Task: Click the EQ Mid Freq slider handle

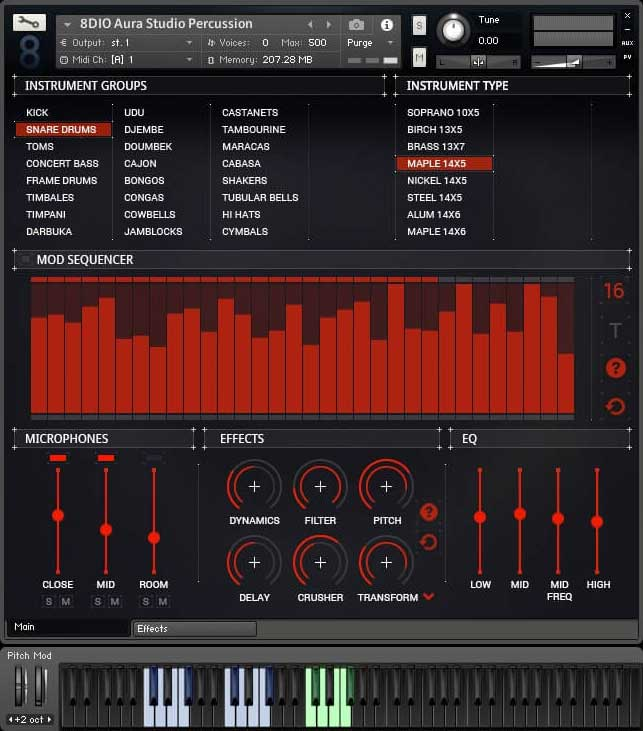Action: pyautogui.click(x=558, y=518)
